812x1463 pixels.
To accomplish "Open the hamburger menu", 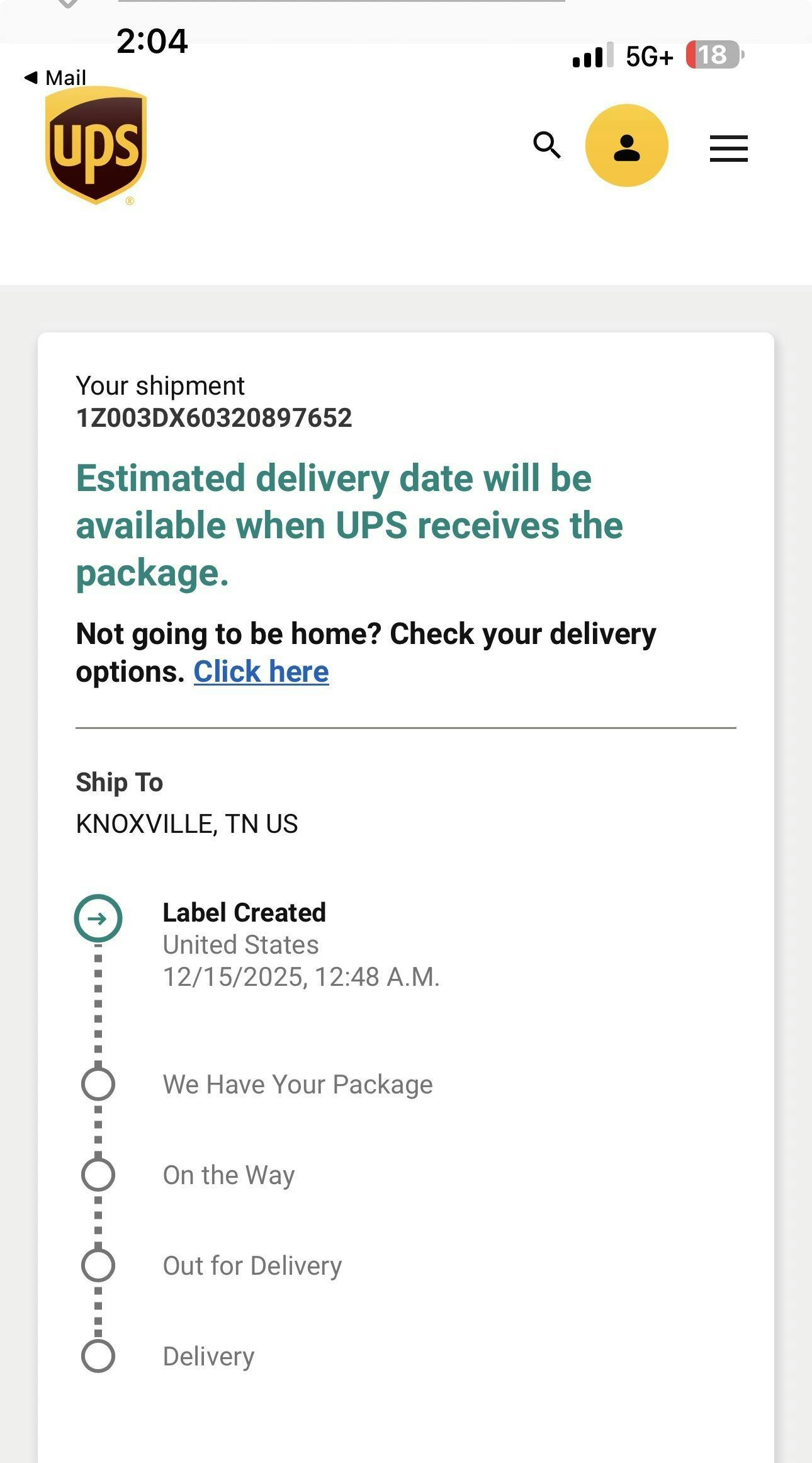I will point(728,149).
